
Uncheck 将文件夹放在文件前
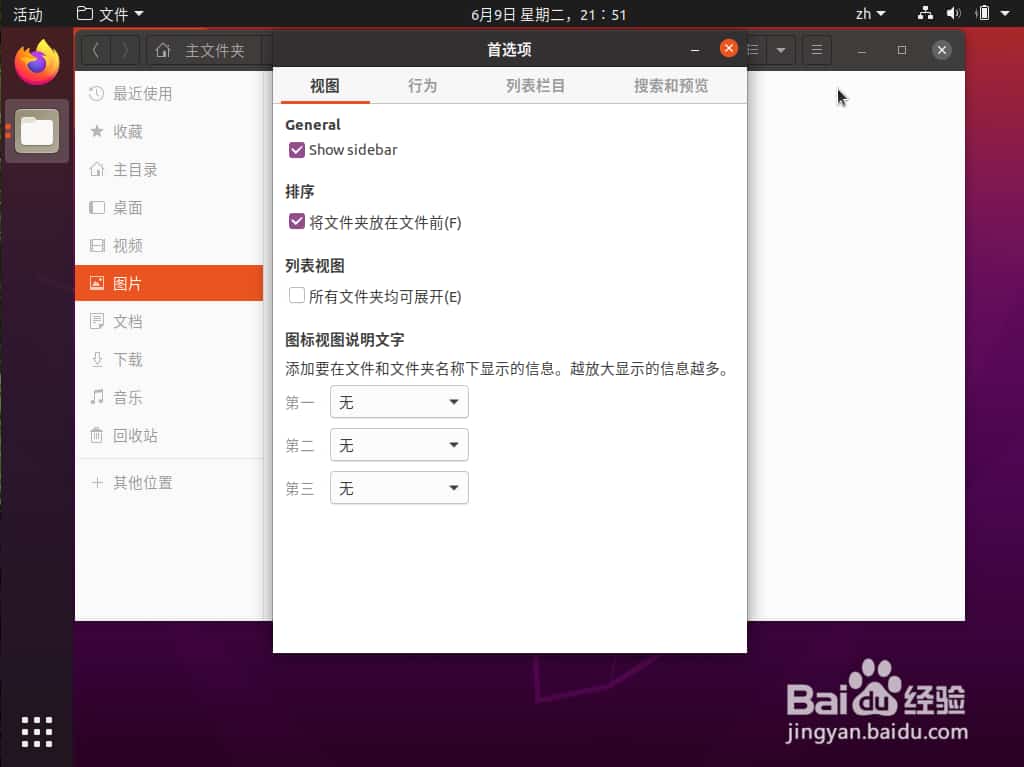click(296, 221)
